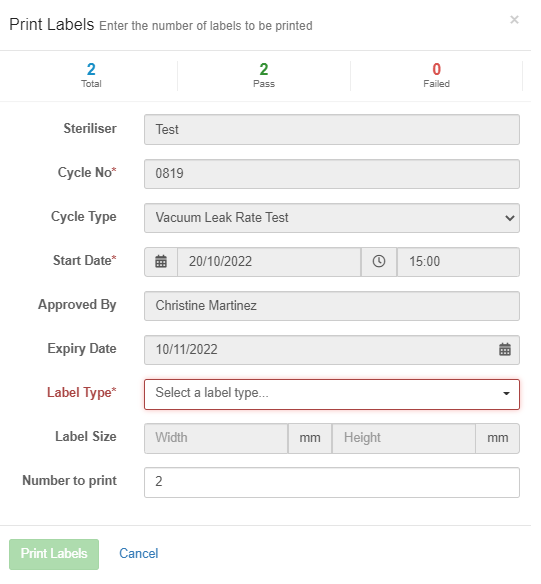
Task: Click the label Width input
Action: [216, 438]
